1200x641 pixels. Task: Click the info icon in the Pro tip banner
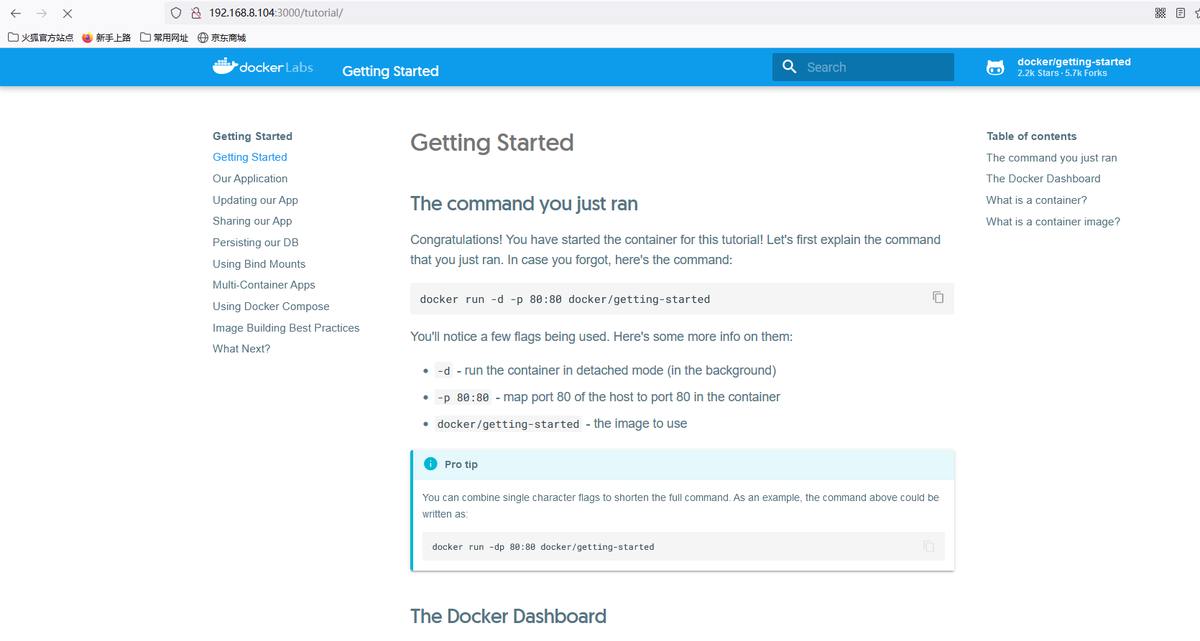429,464
